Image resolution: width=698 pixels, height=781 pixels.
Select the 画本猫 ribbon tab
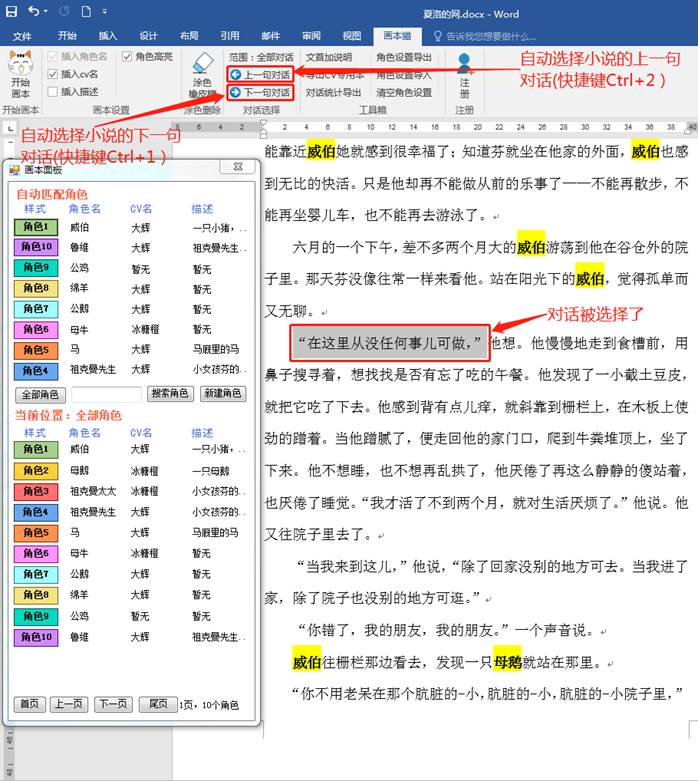pyautogui.click(x=397, y=36)
